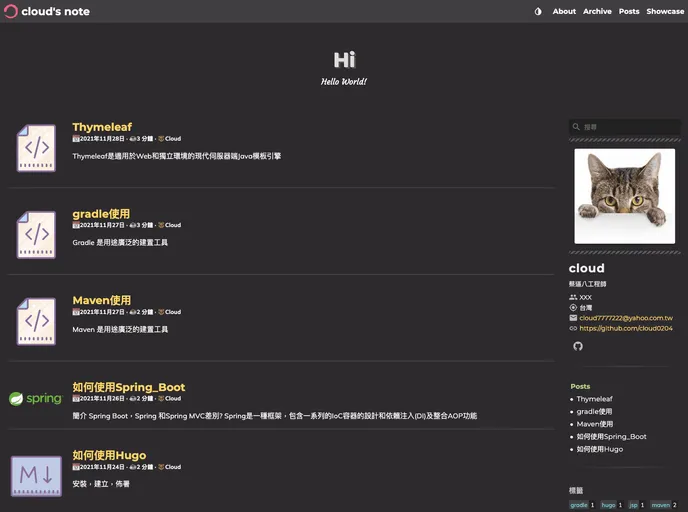Open the github.com/cloud0204 link
The image size is (688, 512).
pyautogui.click(x=625, y=328)
